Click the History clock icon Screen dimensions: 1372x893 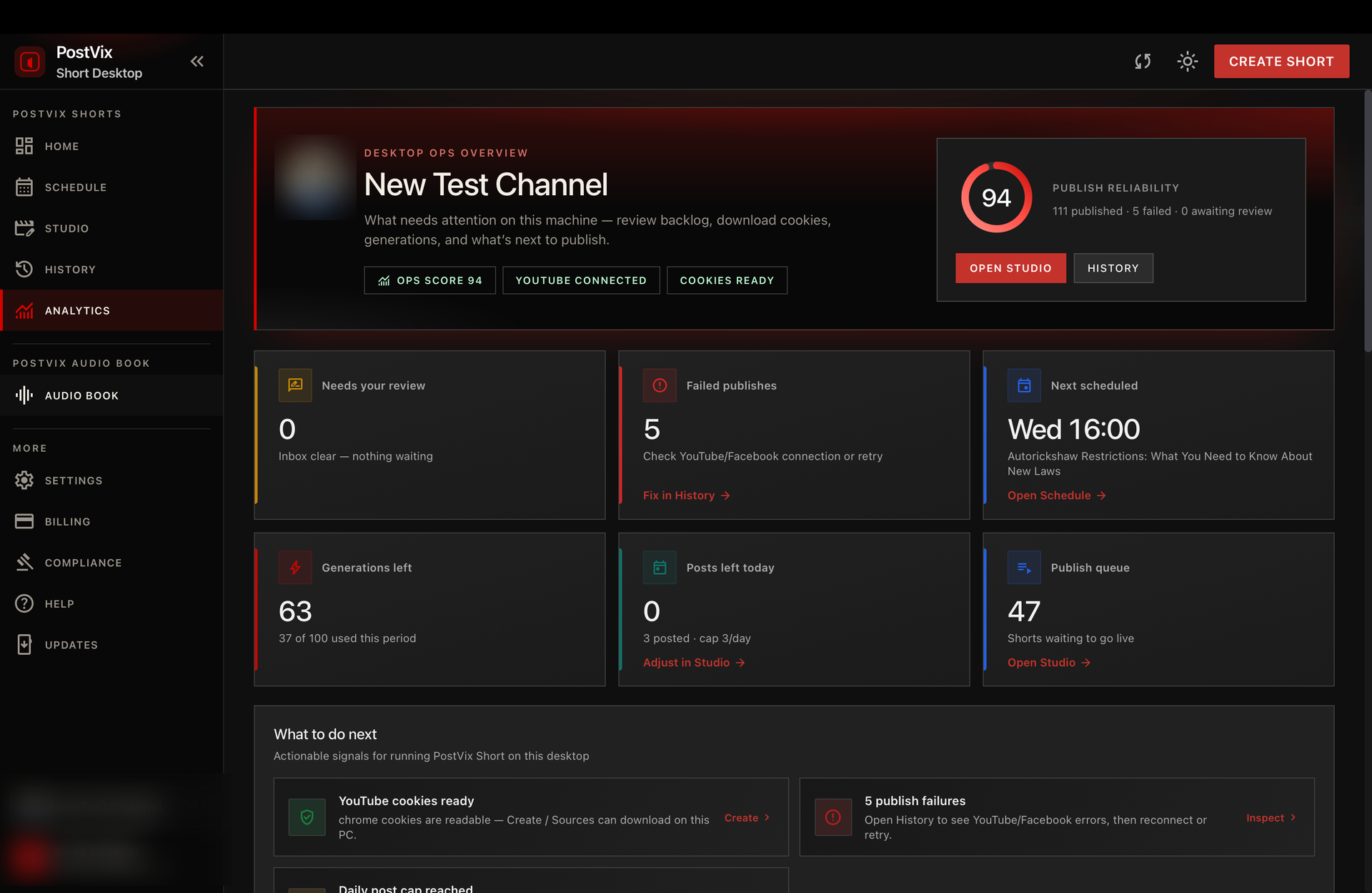(24, 270)
